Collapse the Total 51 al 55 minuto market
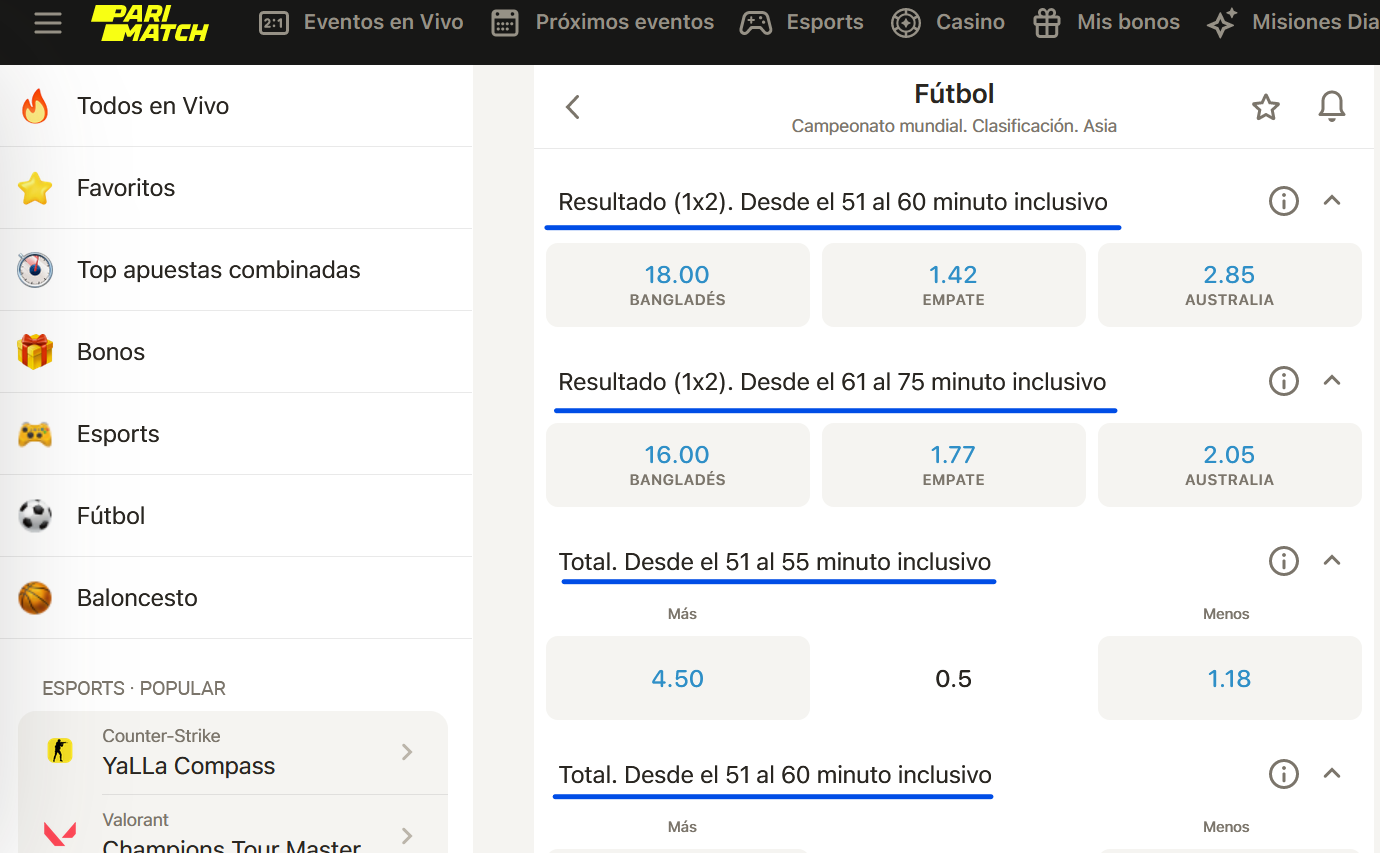 click(1332, 560)
